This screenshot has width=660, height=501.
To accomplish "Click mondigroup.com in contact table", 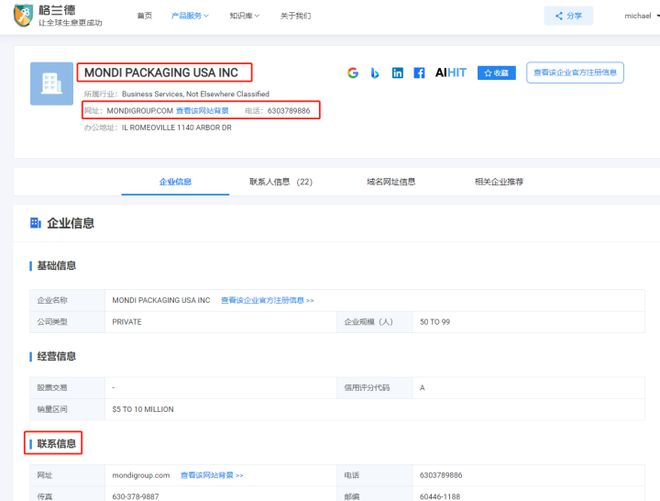I will pyautogui.click(x=141, y=475).
